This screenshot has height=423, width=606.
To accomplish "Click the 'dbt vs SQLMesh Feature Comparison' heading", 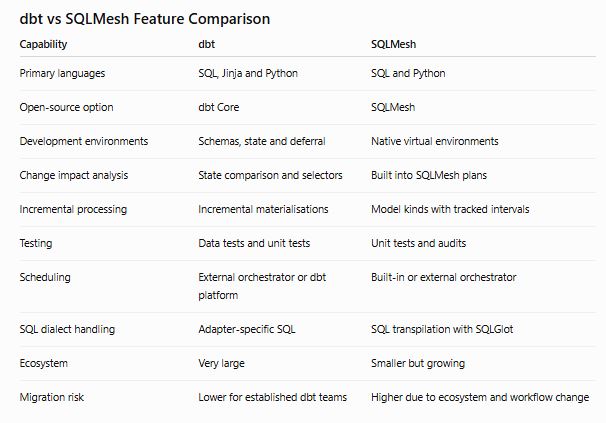I will tap(145, 19).
